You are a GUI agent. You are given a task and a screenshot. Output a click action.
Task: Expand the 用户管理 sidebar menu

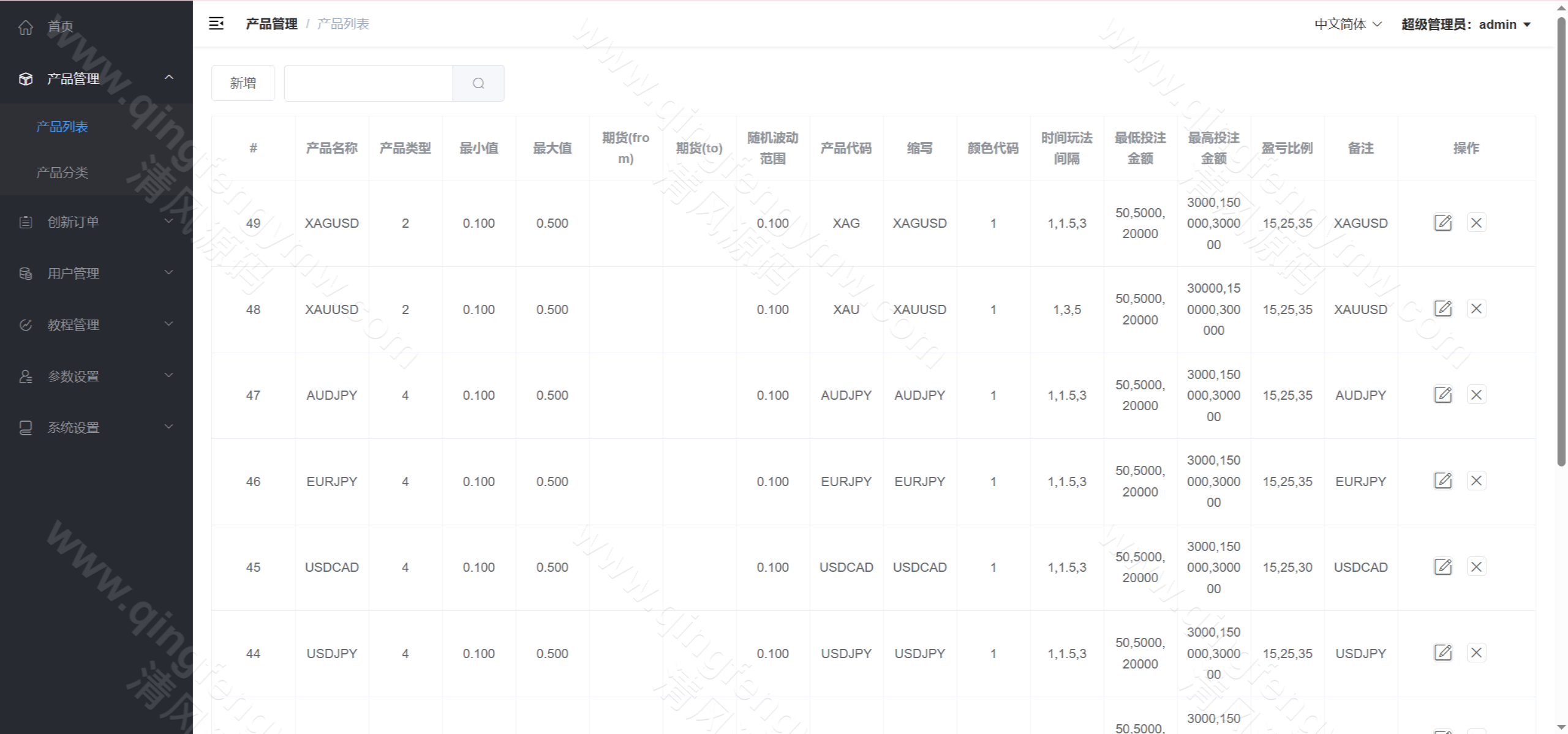pos(96,273)
